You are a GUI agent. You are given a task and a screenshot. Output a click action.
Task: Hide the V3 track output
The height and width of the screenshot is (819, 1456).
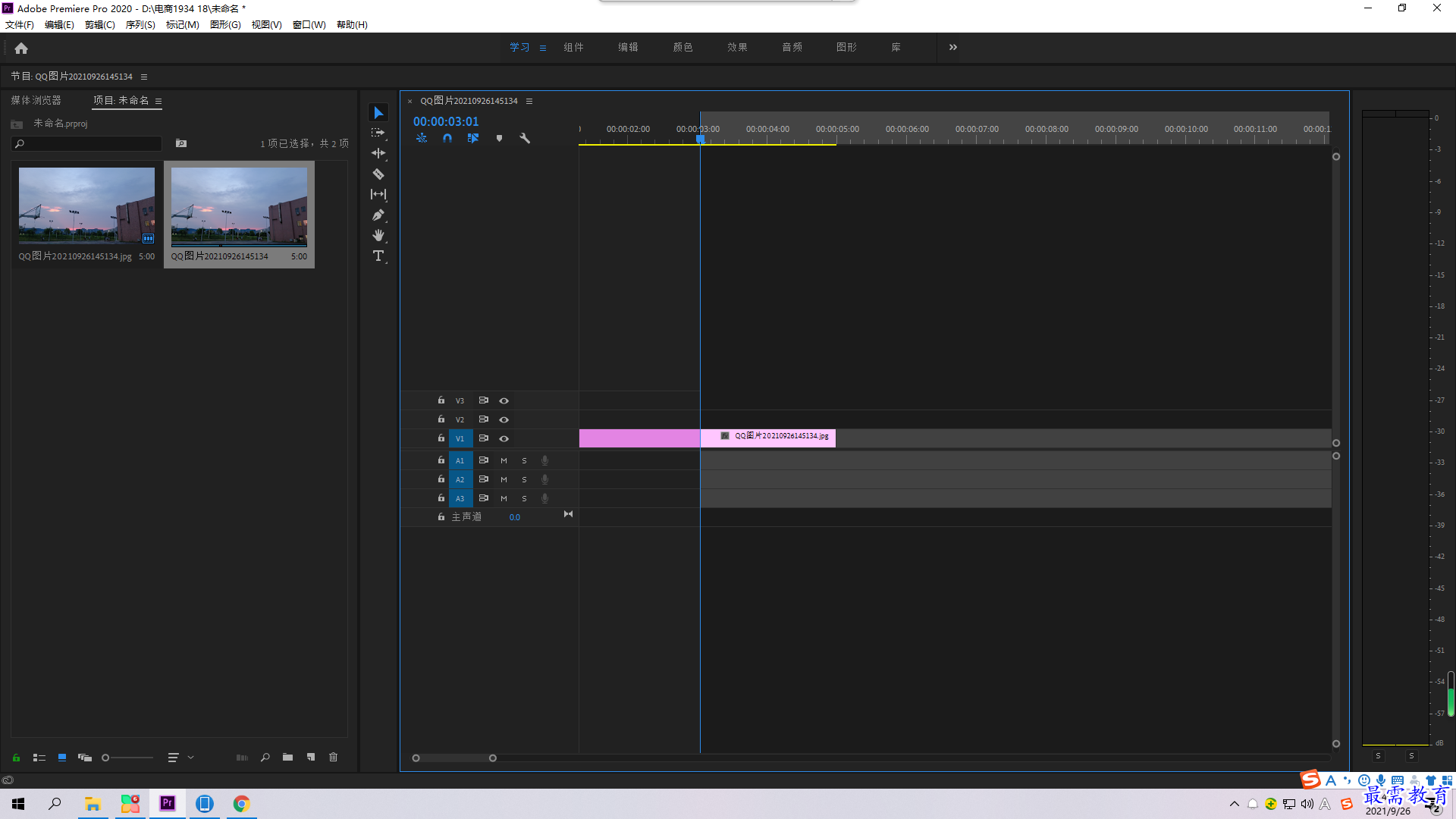(504, 400)
